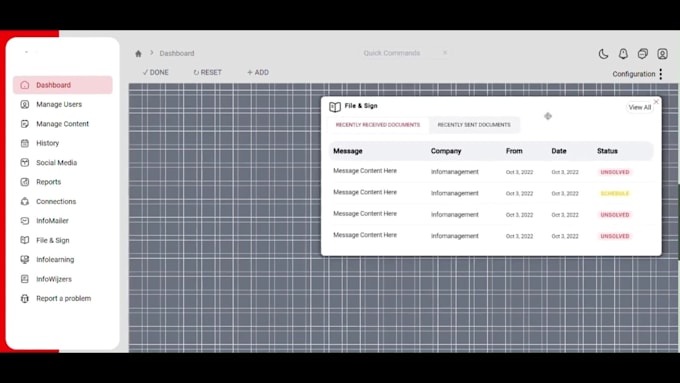Click the Reports icon
The width and height of the screenshot is (680, 383).
(25, 182)
